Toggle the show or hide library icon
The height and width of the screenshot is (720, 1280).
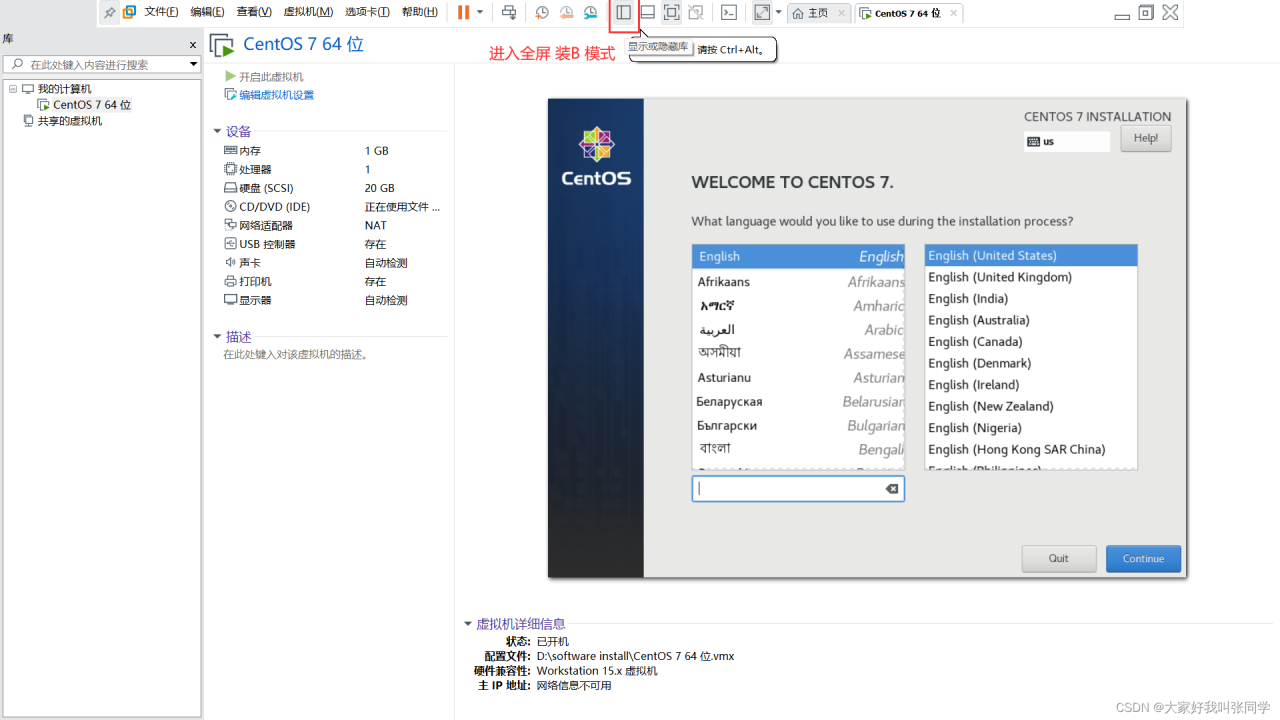(x=623, y=12)
